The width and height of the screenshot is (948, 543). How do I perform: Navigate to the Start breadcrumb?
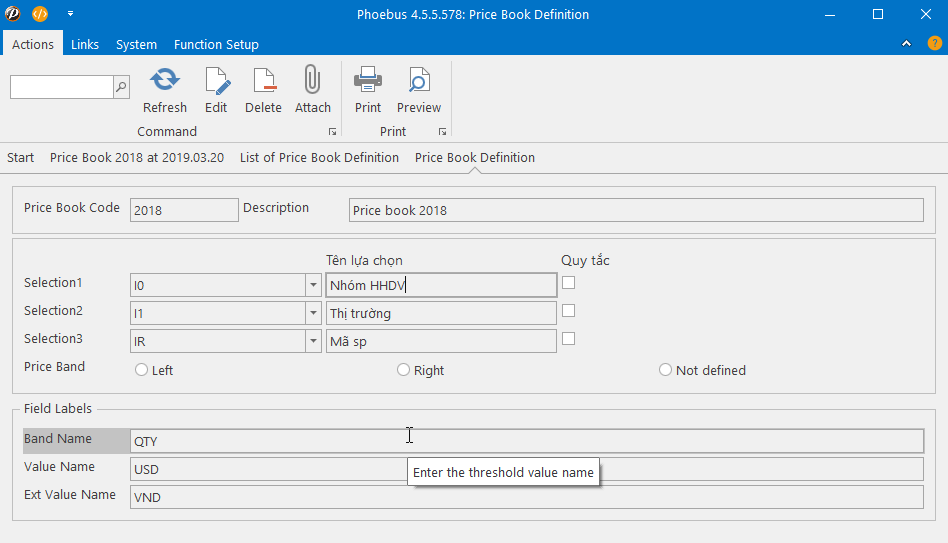tap(20, 157)
